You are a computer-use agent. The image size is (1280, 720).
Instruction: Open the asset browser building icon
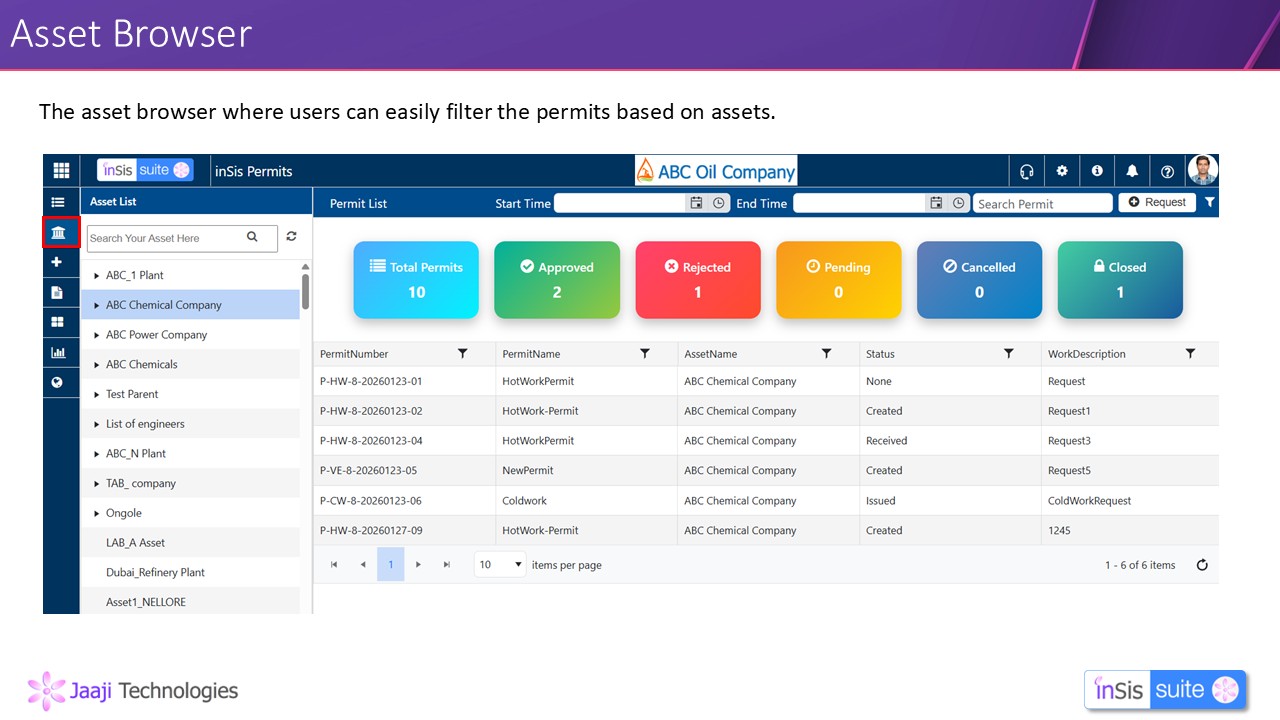tap(58, 233)
